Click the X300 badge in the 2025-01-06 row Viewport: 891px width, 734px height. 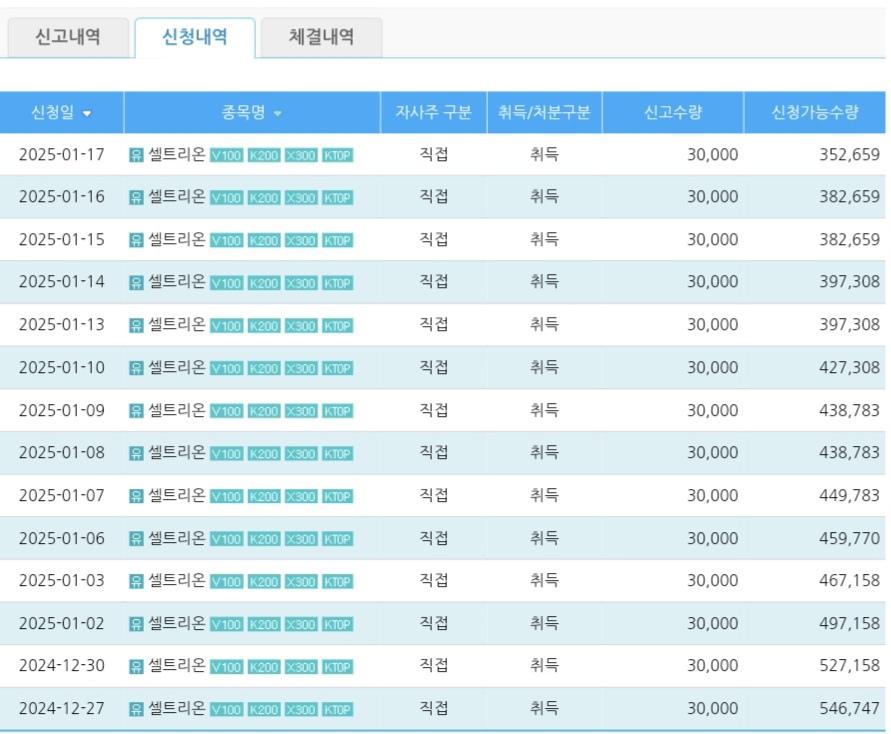[x=301, y=539]
